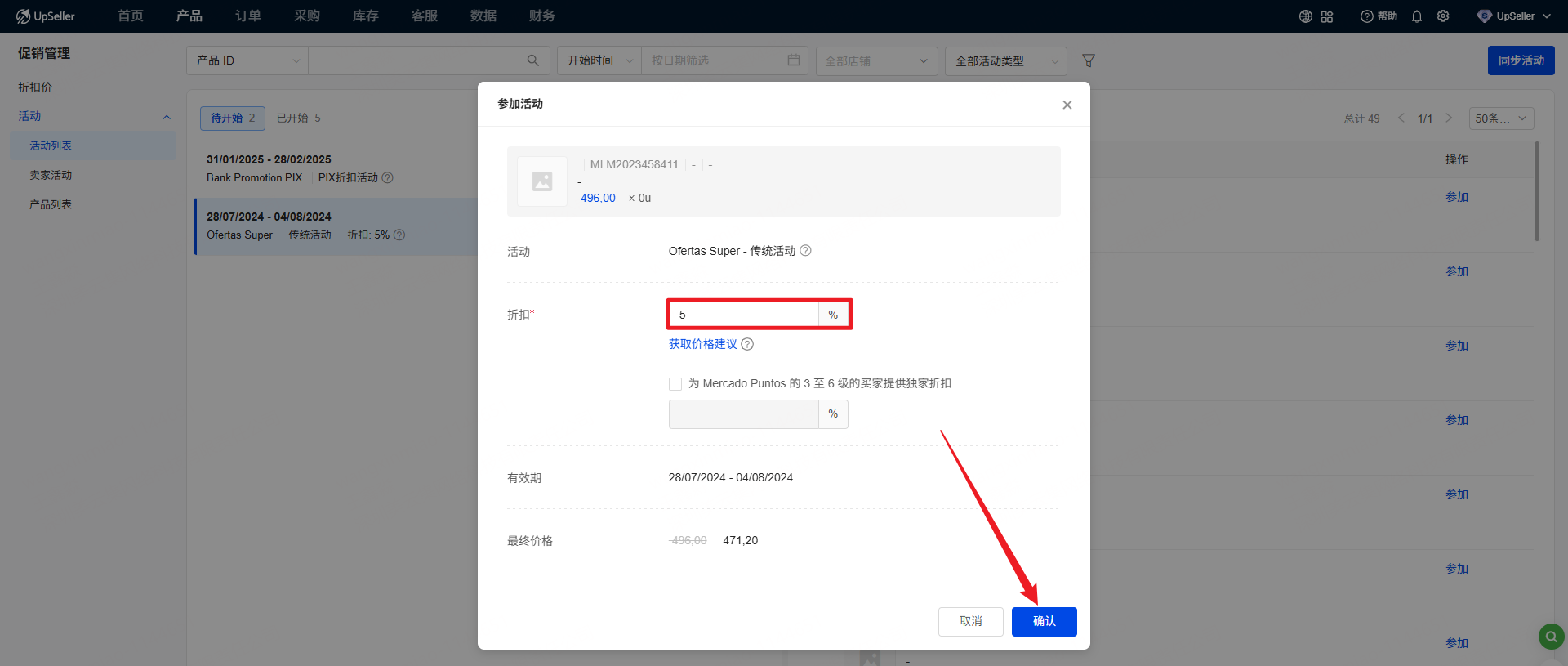Click the filter funnel icon
Image resolution: width=1568 pixels, height=666 pixels.
1088,60
